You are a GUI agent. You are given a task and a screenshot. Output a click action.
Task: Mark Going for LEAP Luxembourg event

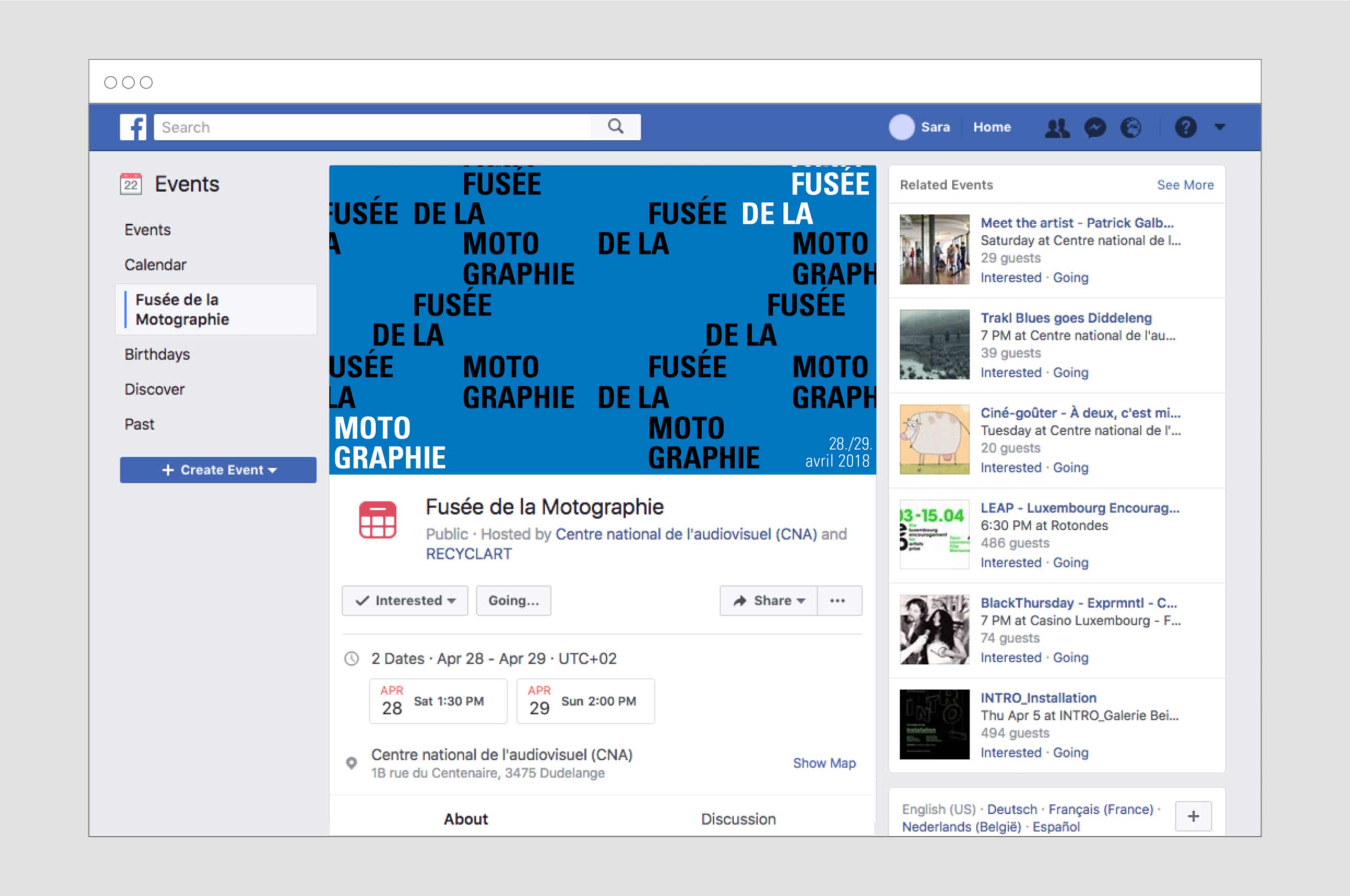1071,562
